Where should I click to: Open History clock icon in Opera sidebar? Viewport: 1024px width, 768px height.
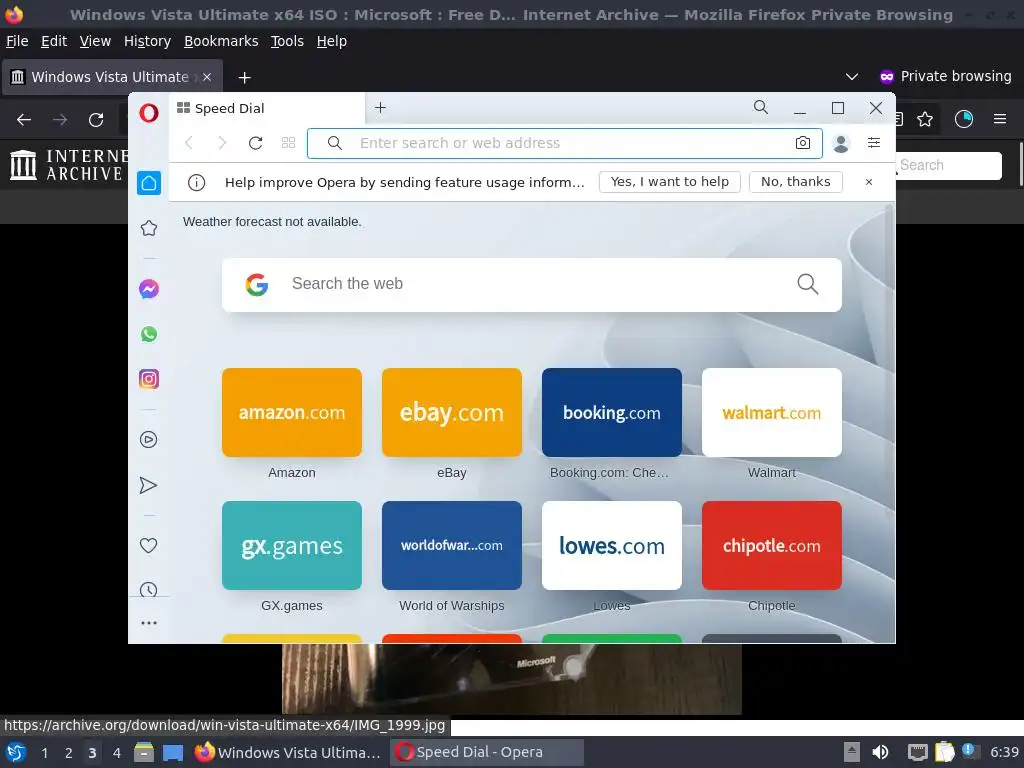pos(149,589)
